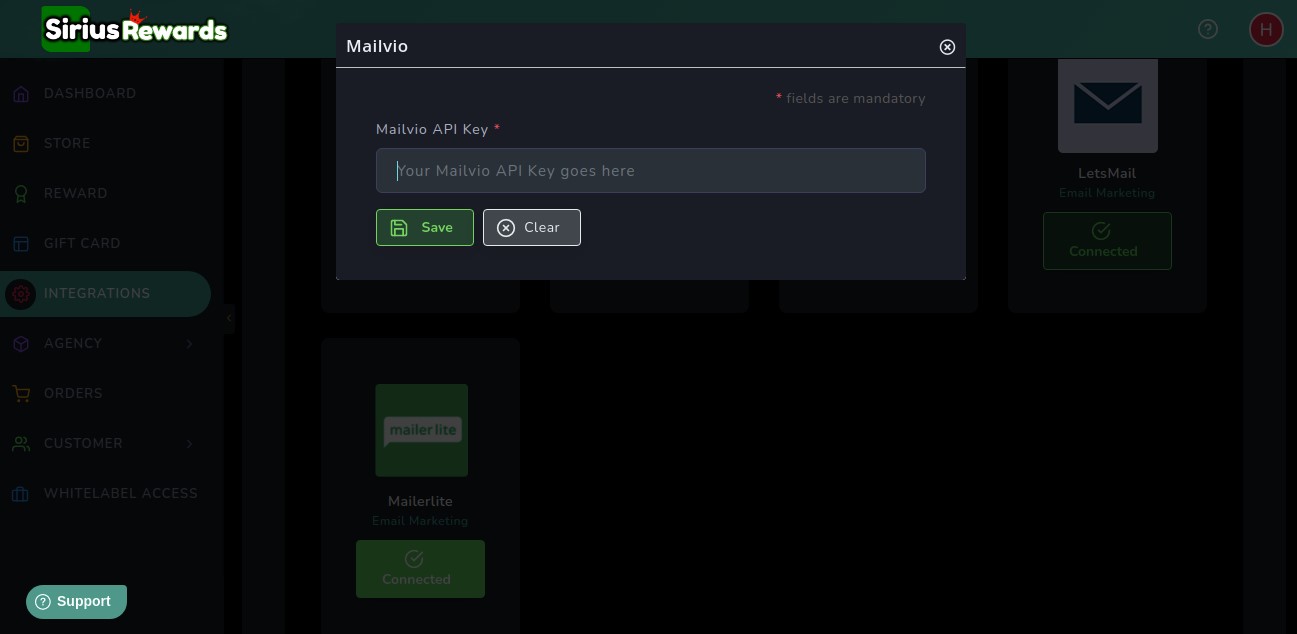1297x634 pixels.
Task: Click the Mailerlite logo thumbnail
Action: click(421, 430)
